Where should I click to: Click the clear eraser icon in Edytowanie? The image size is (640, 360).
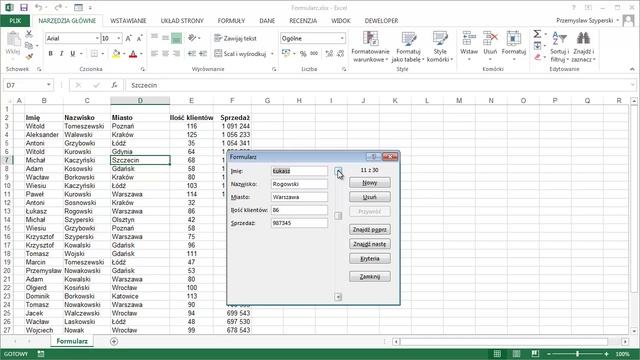click(x=538, y=58)
